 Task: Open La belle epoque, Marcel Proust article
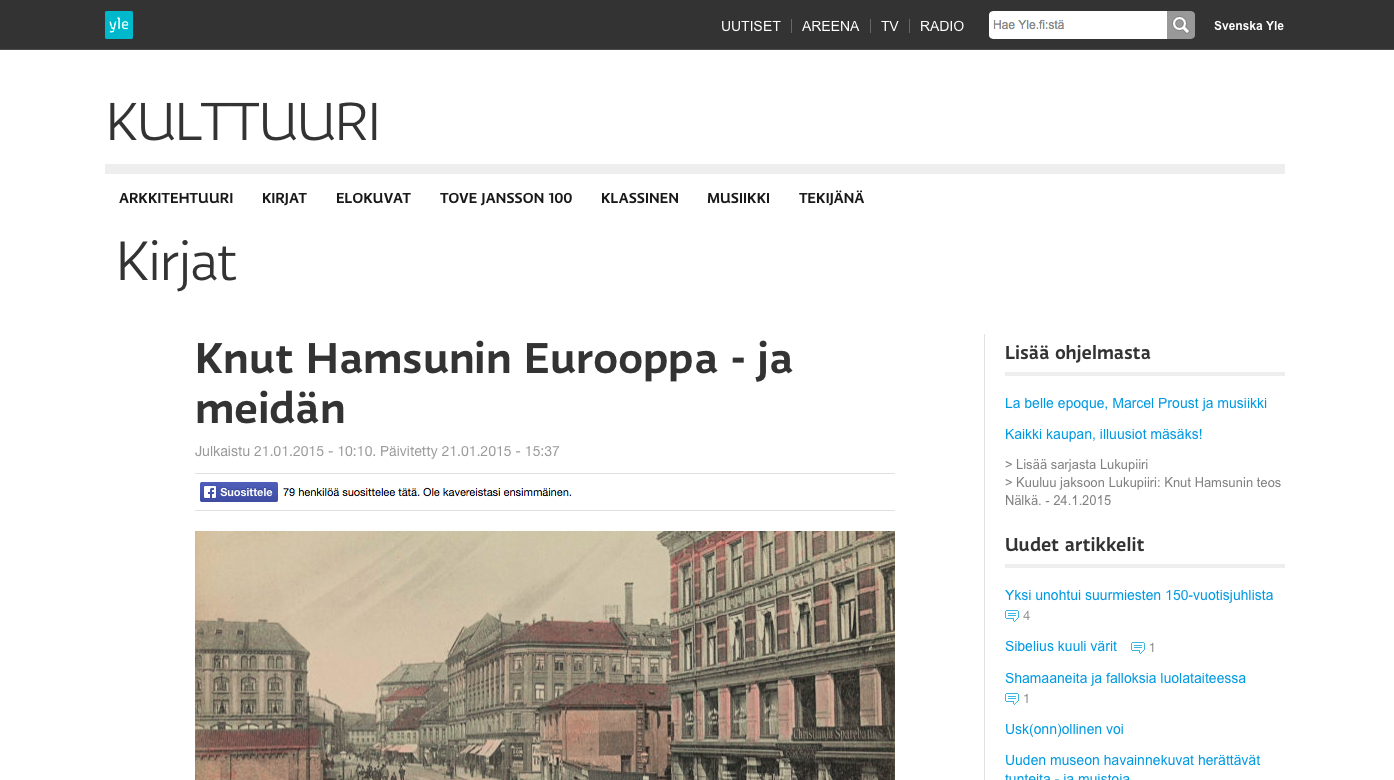tap(1135, 403)
